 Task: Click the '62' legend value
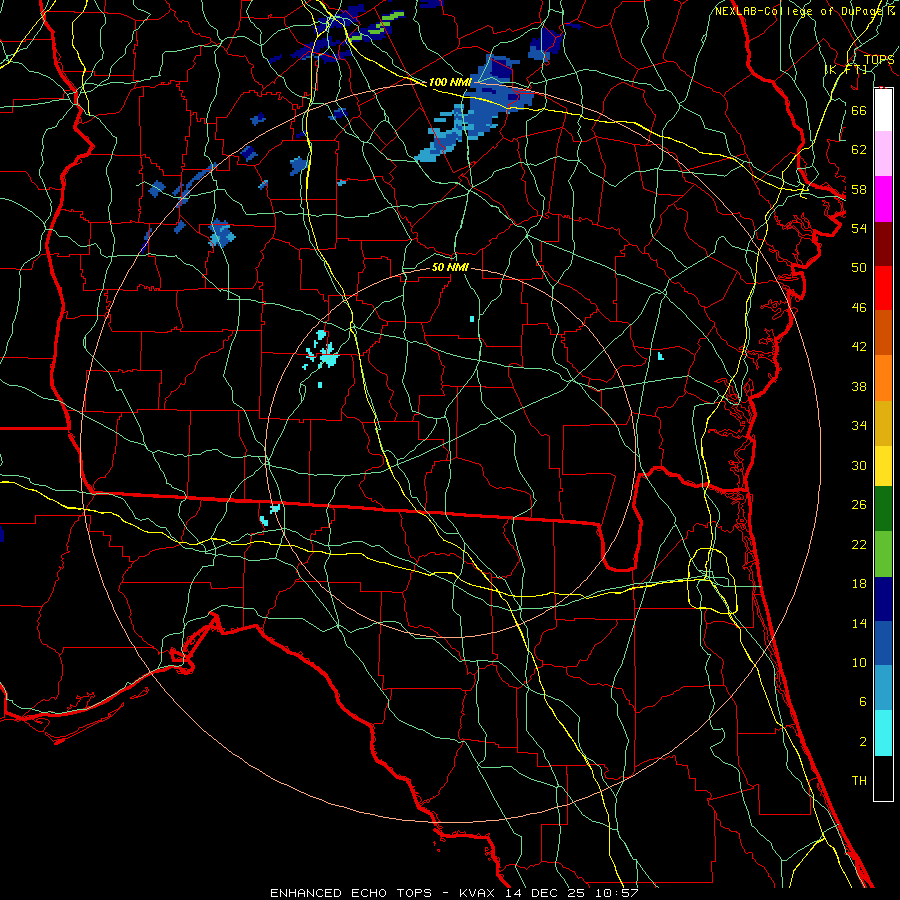click(859, 150)
